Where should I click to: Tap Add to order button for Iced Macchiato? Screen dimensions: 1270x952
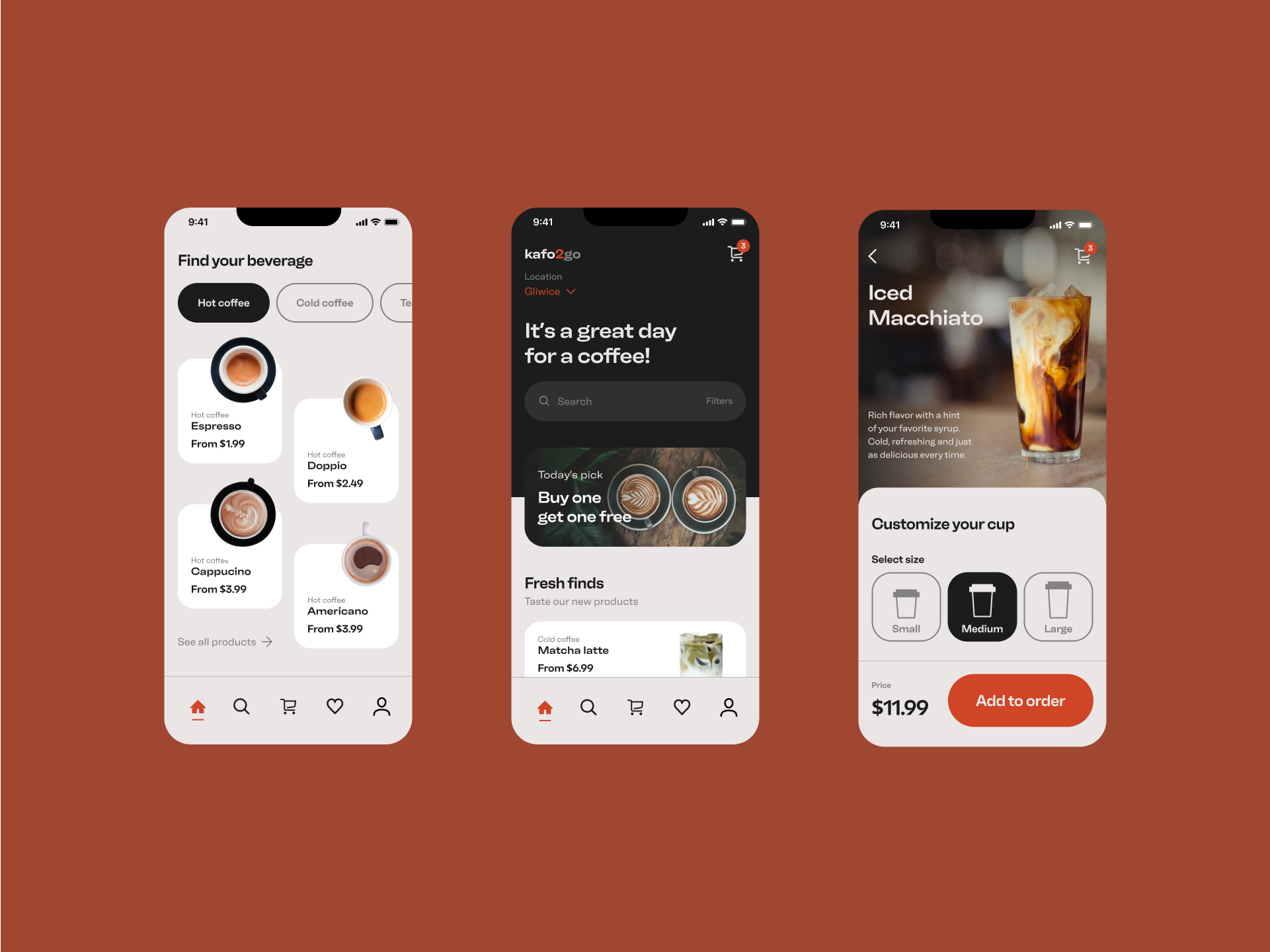[1018, 700]
